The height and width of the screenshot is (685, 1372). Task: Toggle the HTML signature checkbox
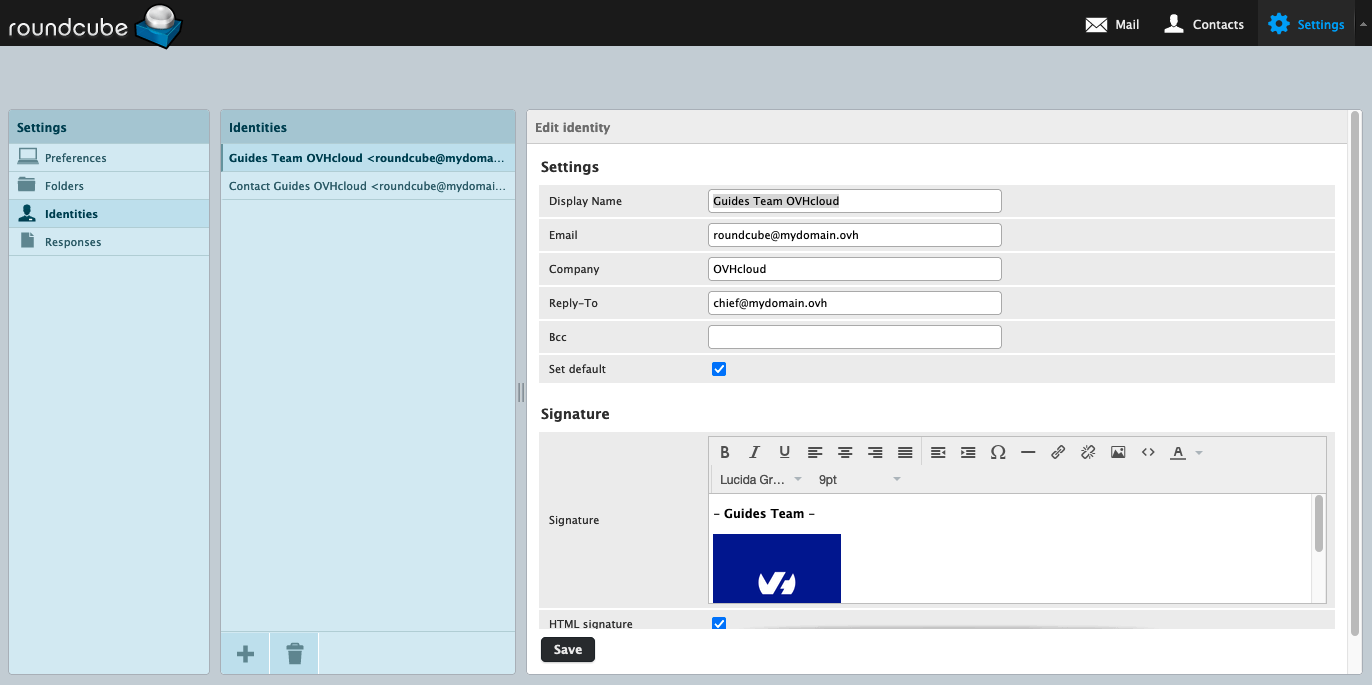719,624
